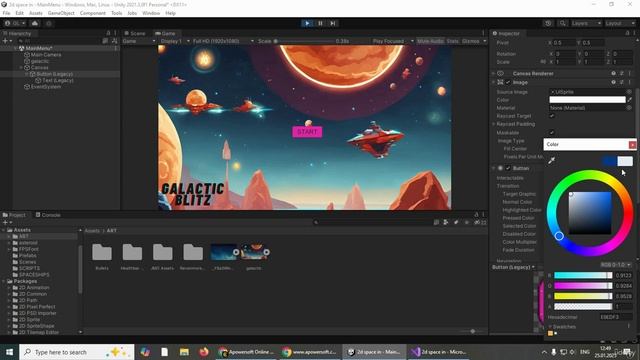Uncheck the Raycast Target checkbox
This screenshot has width=640, height=360.
point(552,116)
